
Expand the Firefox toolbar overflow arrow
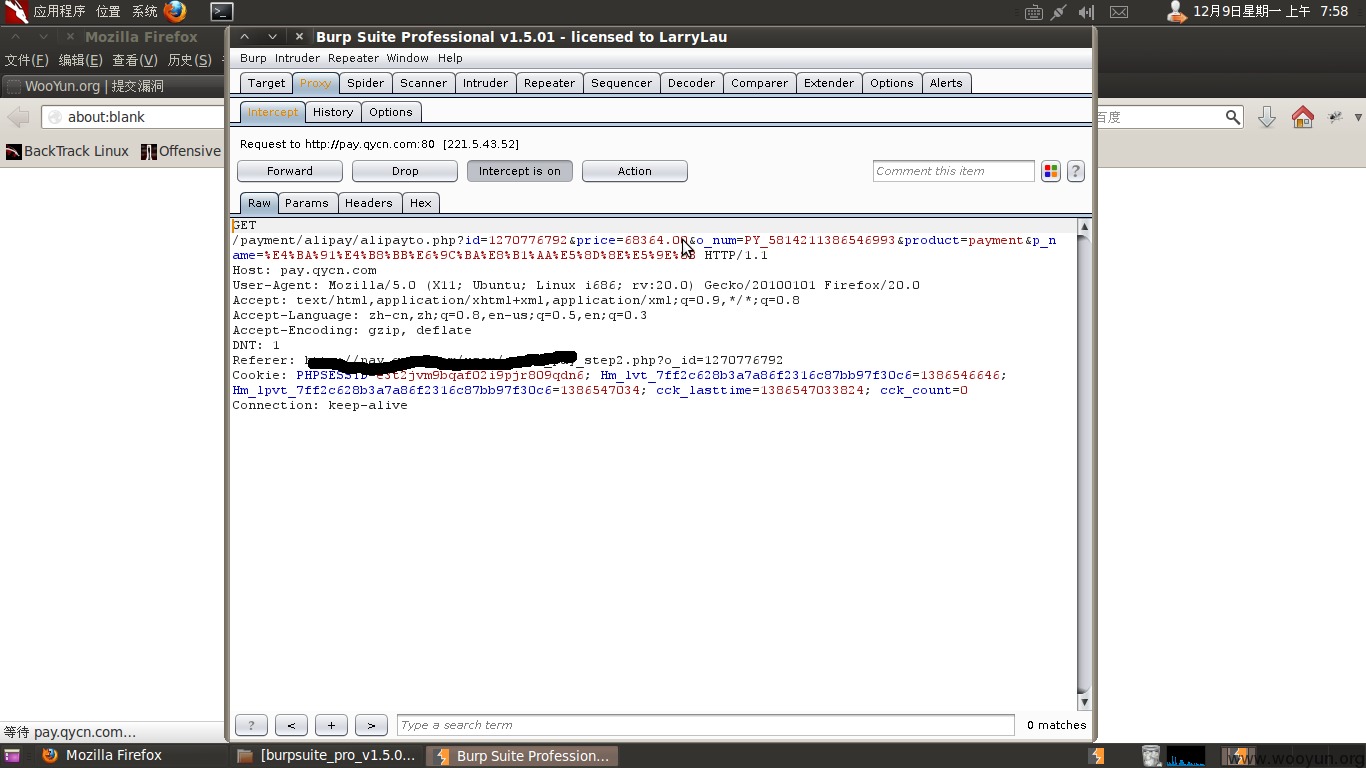coord(1358,117)
